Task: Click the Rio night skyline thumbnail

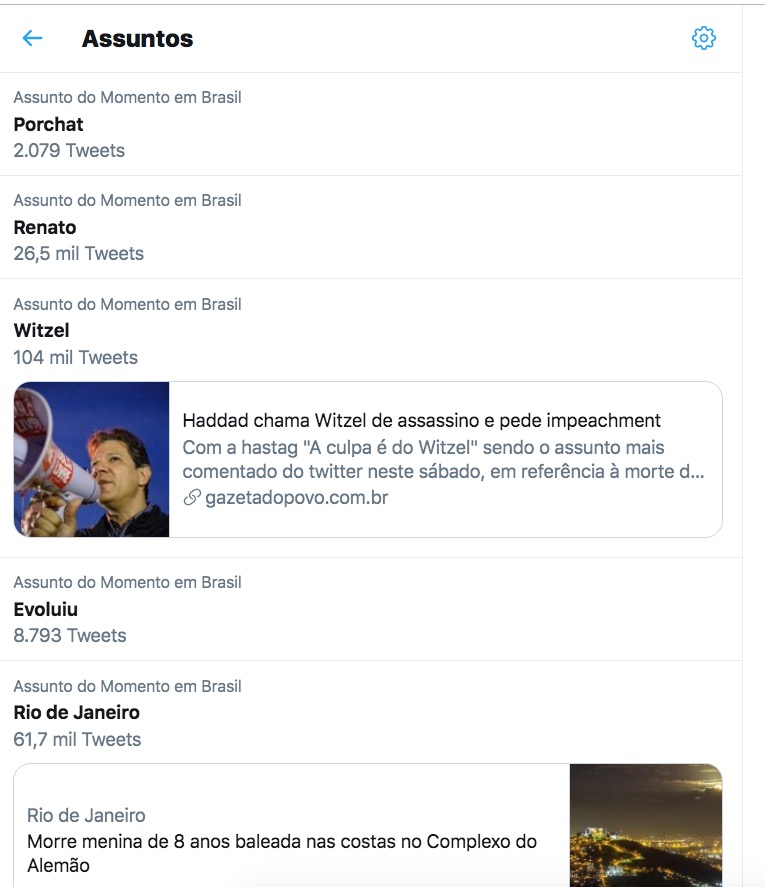Action: coord(645,825)
